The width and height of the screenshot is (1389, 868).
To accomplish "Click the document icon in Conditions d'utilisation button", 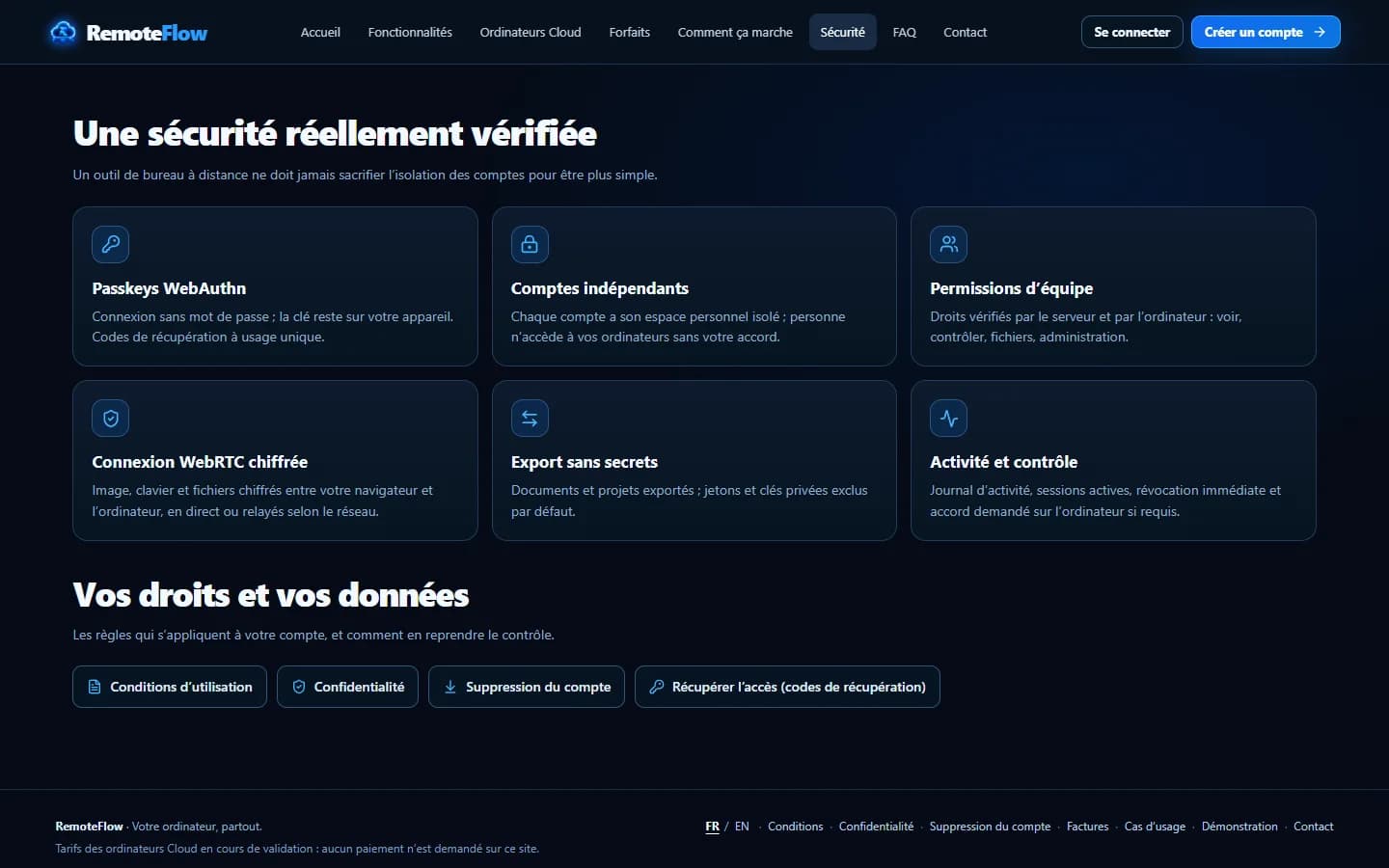I will [95, 687].
